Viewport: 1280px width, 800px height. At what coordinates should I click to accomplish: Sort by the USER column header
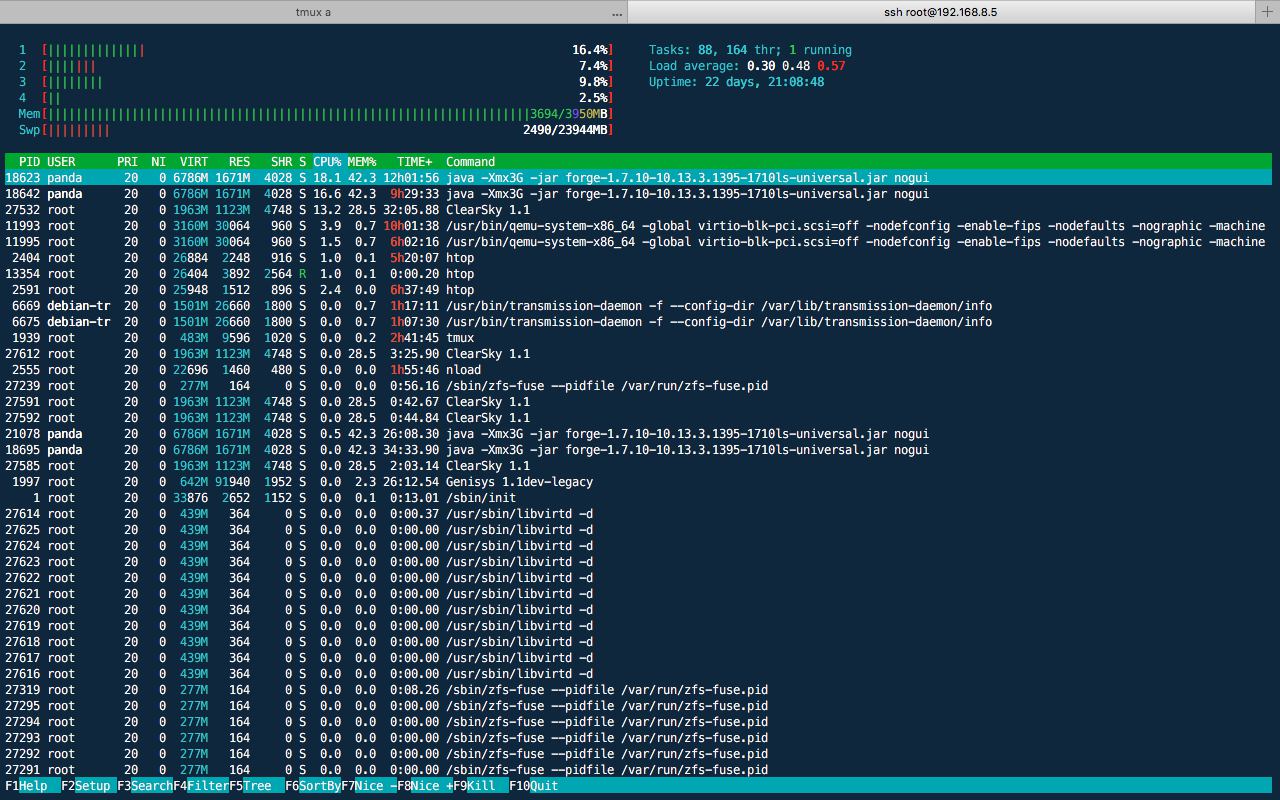point(61,162)
